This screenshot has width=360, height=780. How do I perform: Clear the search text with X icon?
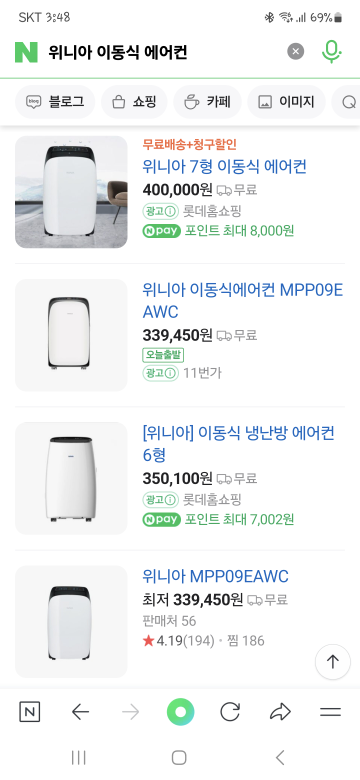tap(295, 51)
